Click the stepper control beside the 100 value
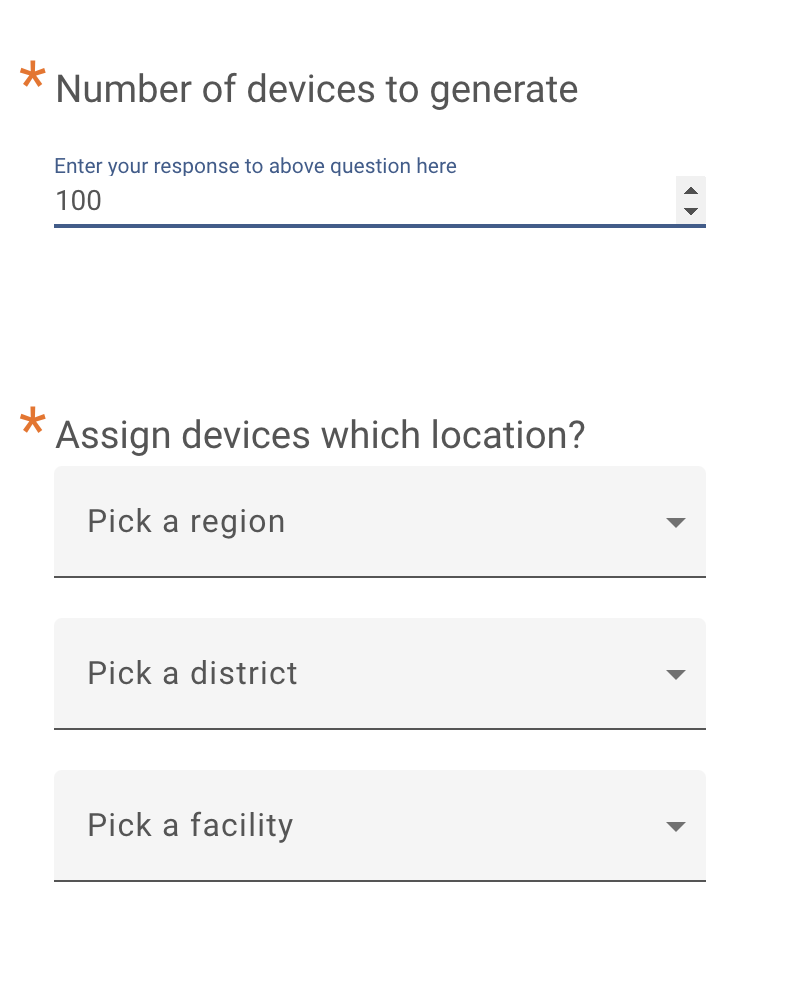This screenshot has height=992, width=810. click(691, 201)
